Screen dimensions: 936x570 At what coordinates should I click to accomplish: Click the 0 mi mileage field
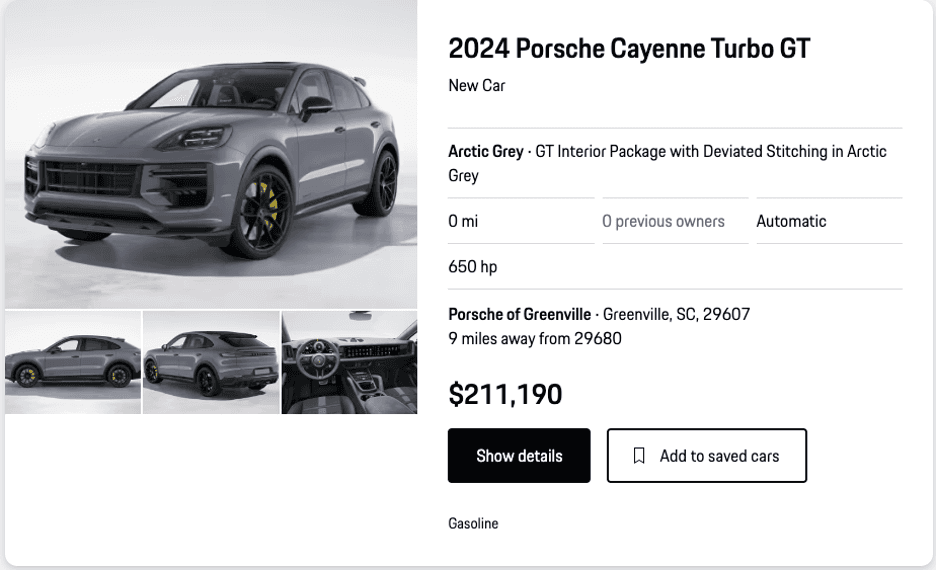pyautogui.click(x=463, y=222)
